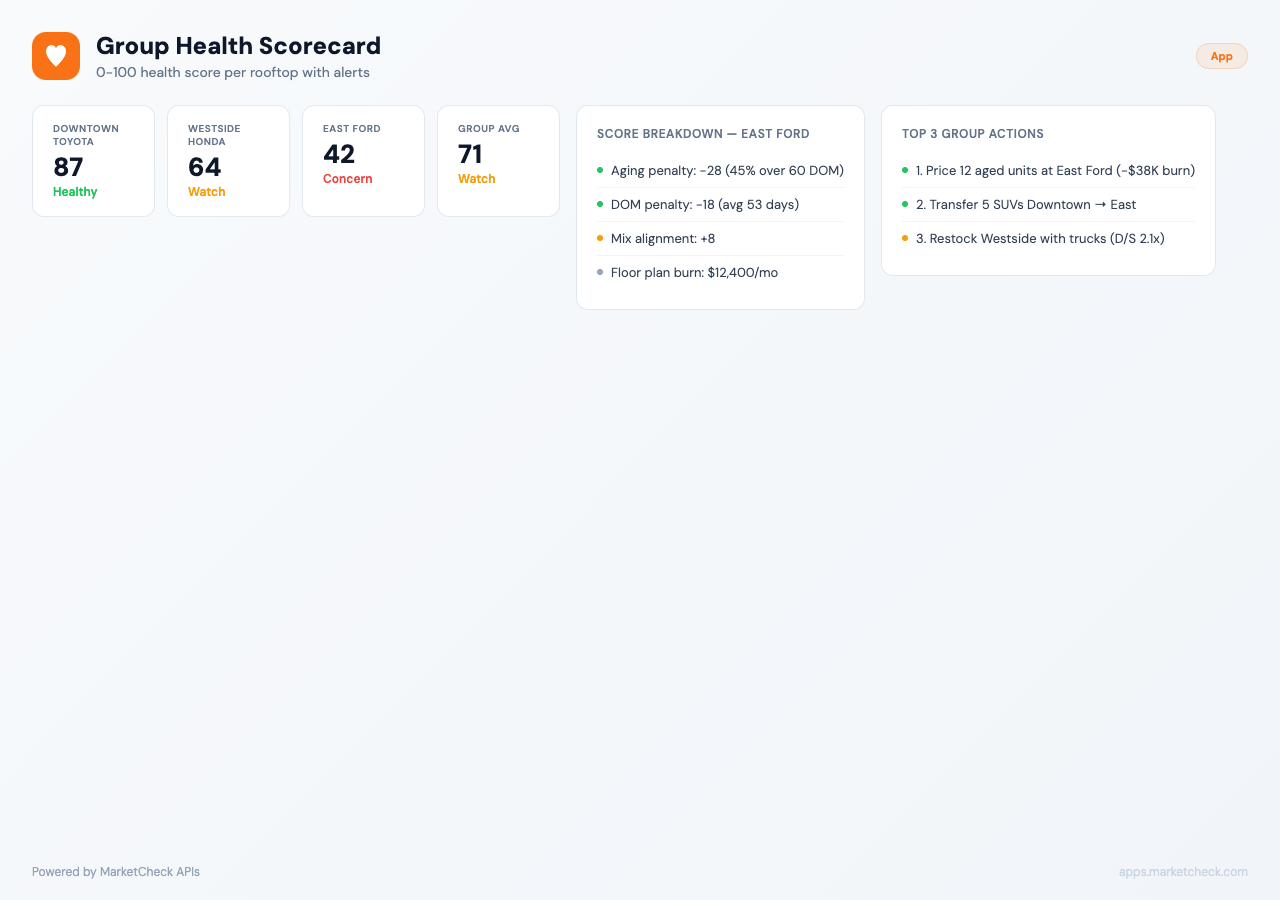This screenshot has width=1280, height=900.
Task: Click the Concern status label
Action: (x=348, y=179)
